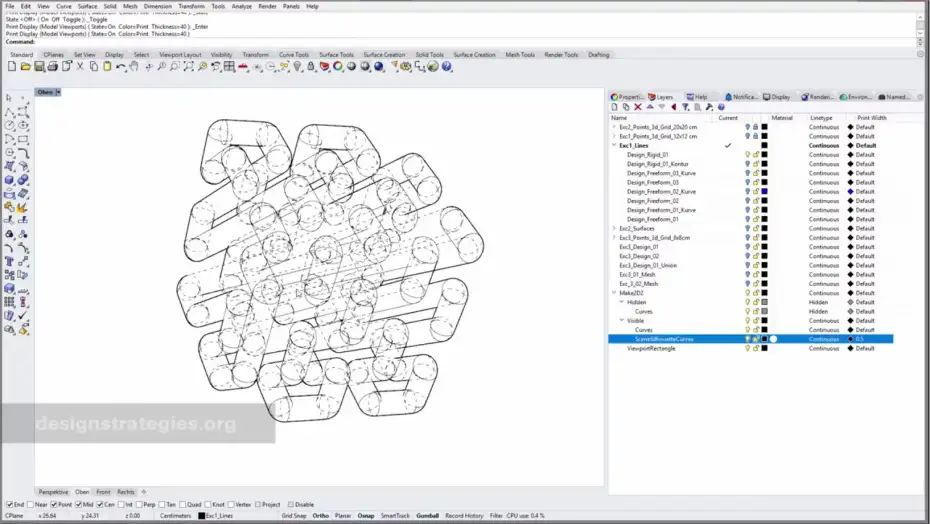930x524 pixels.
Task: Click color swatch of Exc1_Lines layer
Action: coord(765,145)
